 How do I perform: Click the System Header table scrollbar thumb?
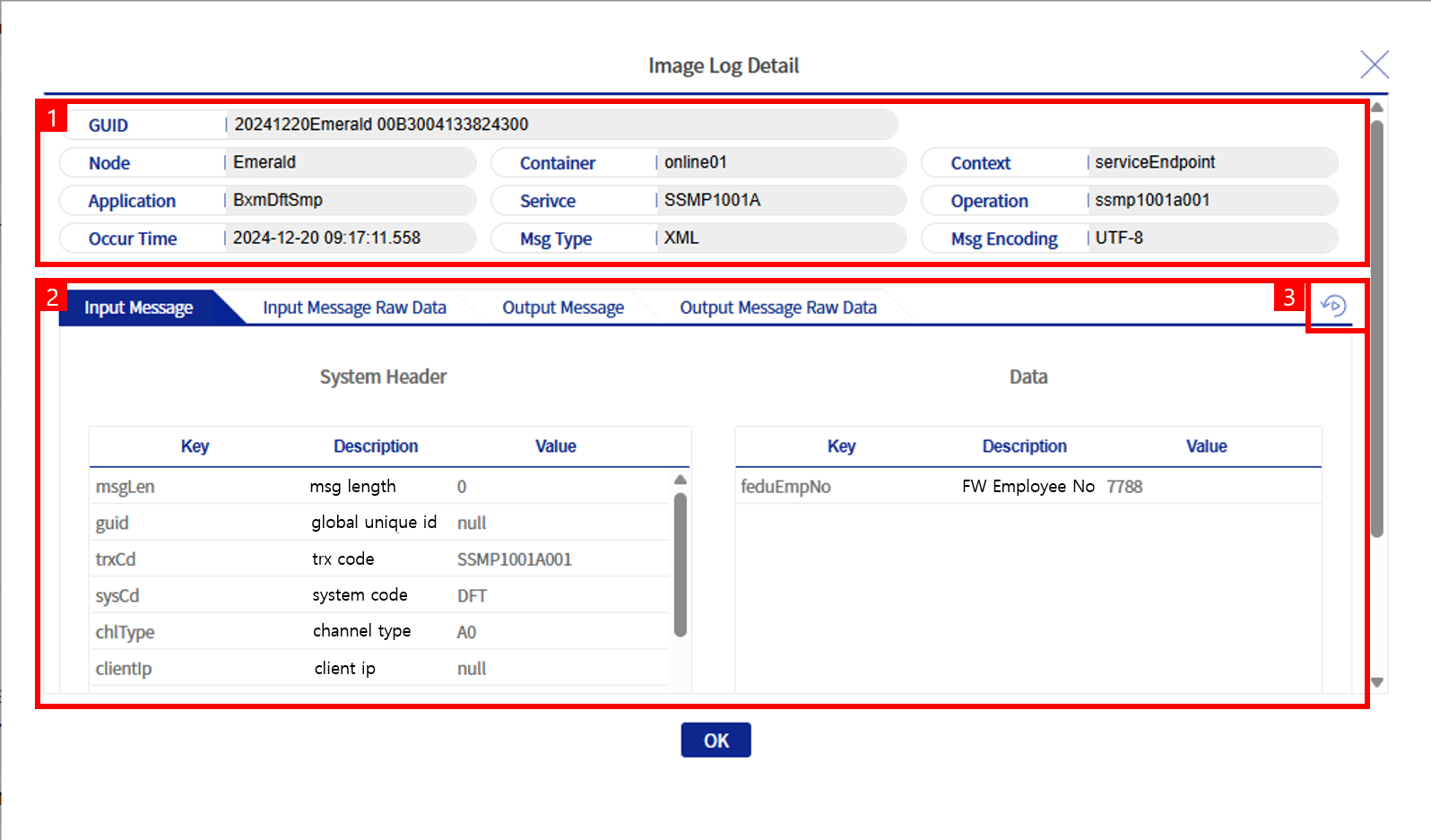pos(681,565)
